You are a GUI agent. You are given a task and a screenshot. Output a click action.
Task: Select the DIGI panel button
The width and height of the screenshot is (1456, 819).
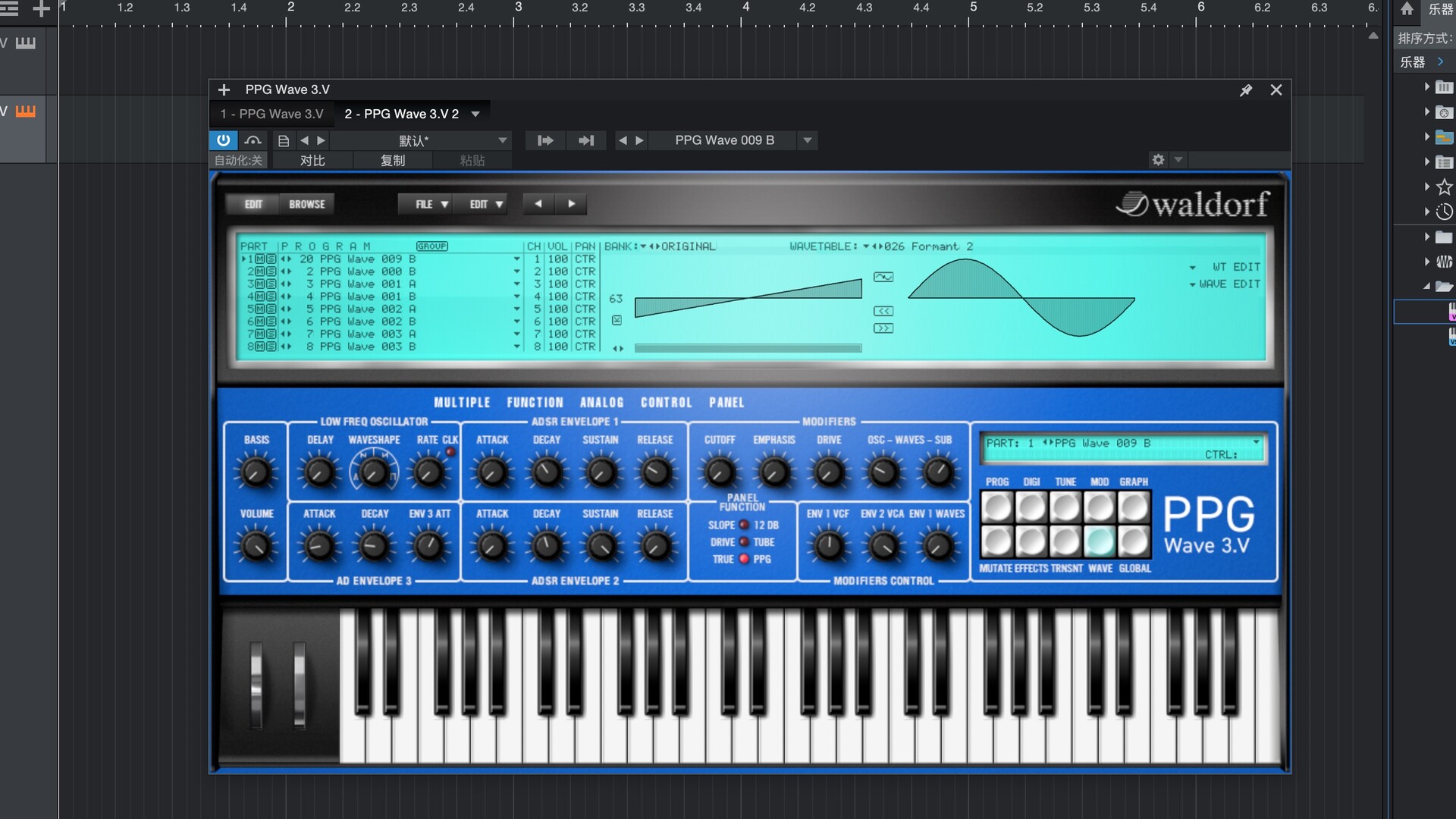point(1031,507)
